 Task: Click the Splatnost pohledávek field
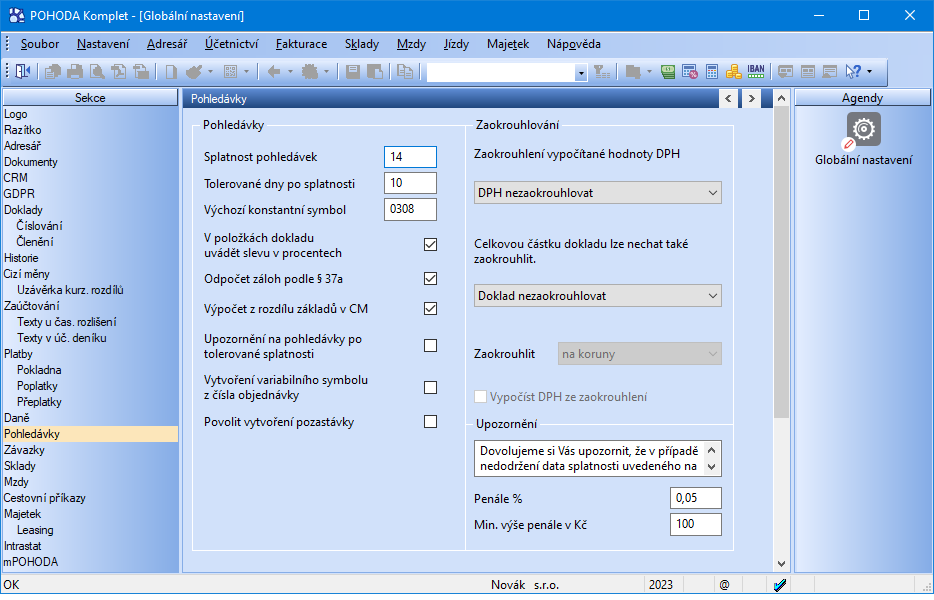(410, 157)
